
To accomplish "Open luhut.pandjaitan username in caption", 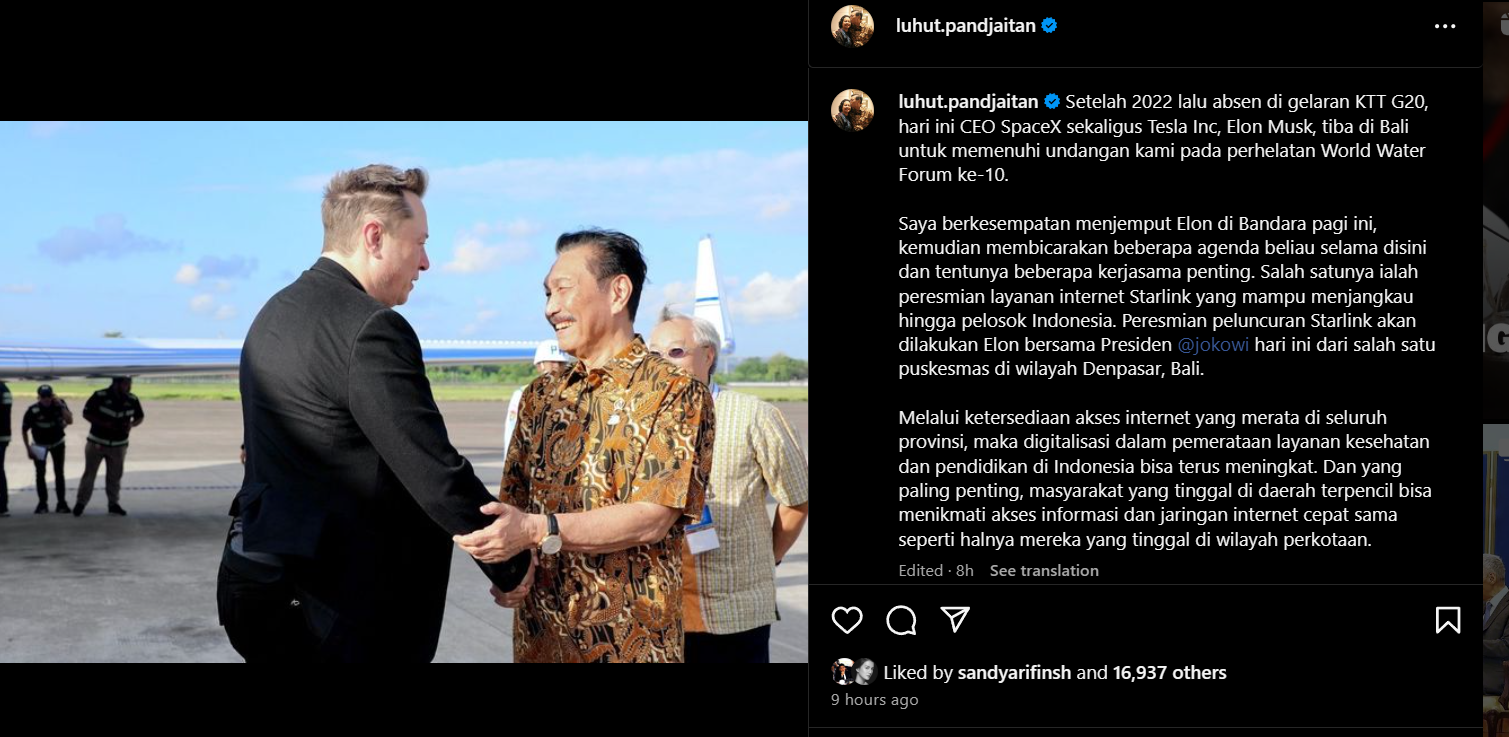I will tap(967, 101).
